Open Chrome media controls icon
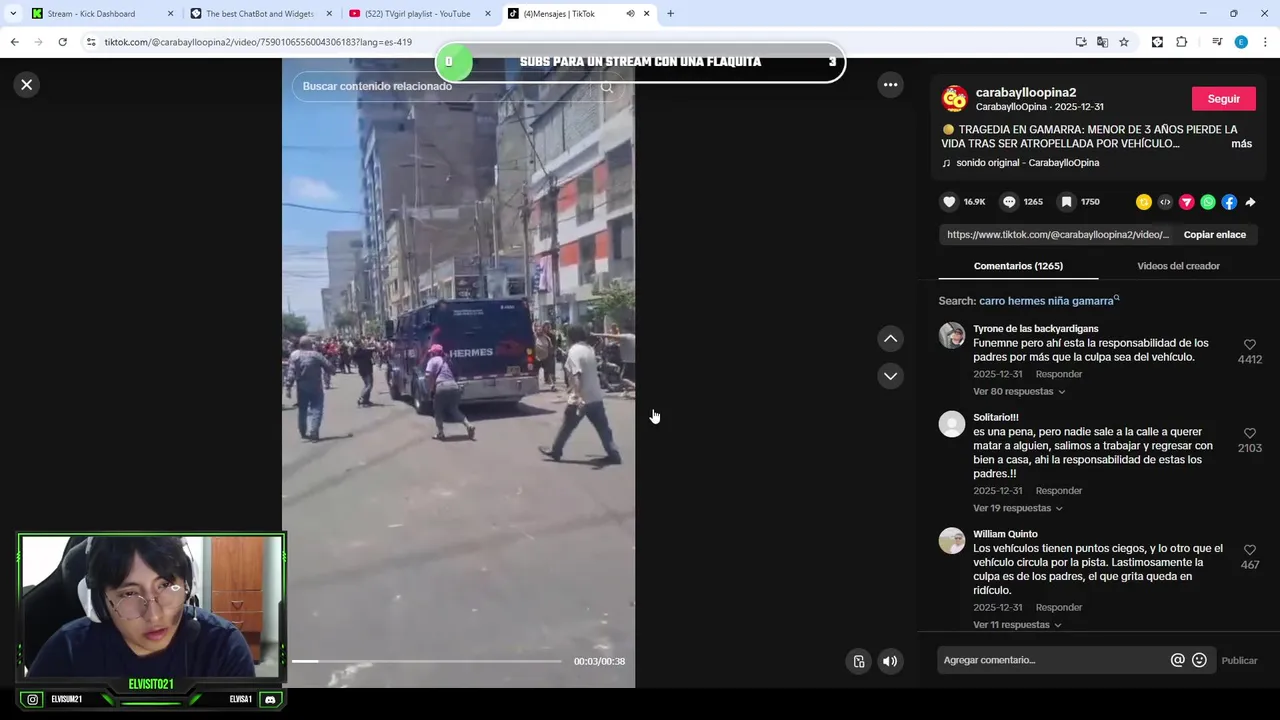1280x720 pixels. [1217, 42]
